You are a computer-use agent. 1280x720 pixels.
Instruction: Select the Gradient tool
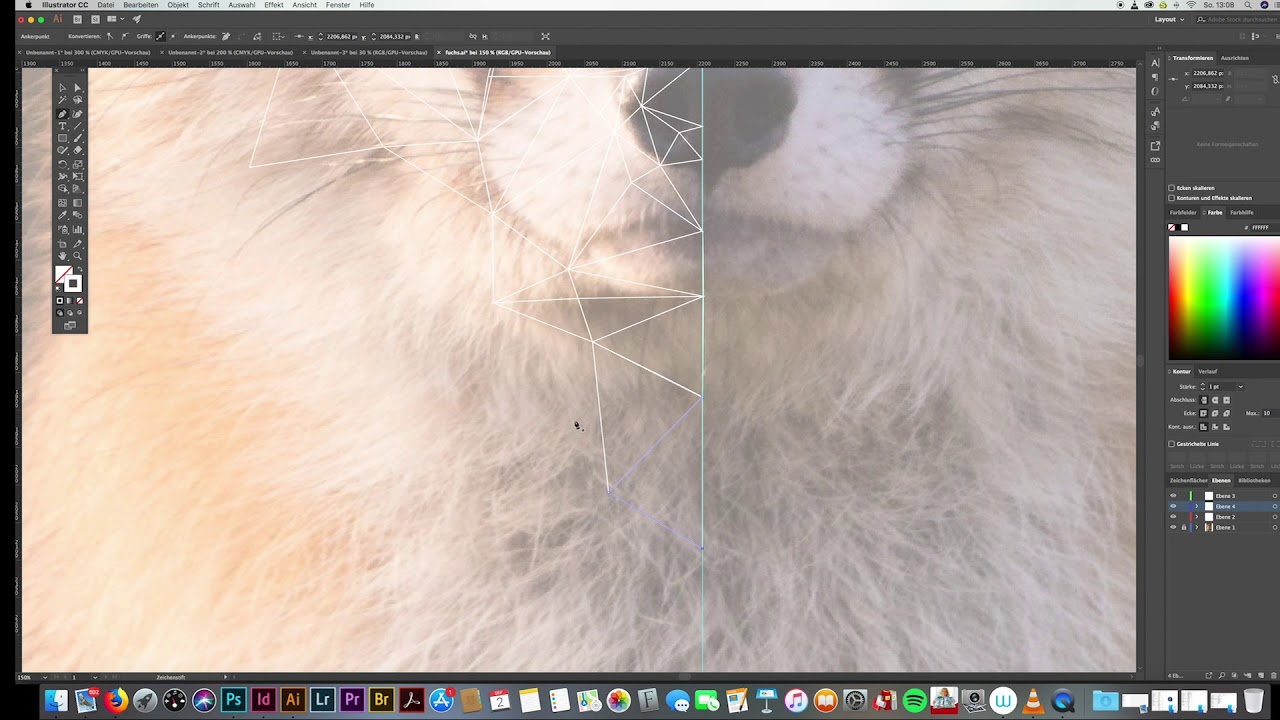click(77, 203)
